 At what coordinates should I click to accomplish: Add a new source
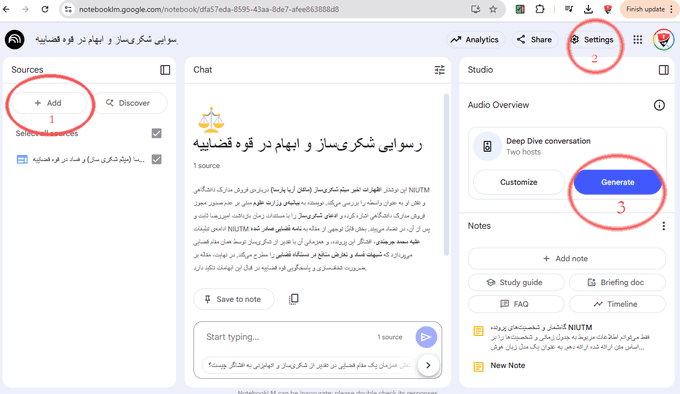49,103
